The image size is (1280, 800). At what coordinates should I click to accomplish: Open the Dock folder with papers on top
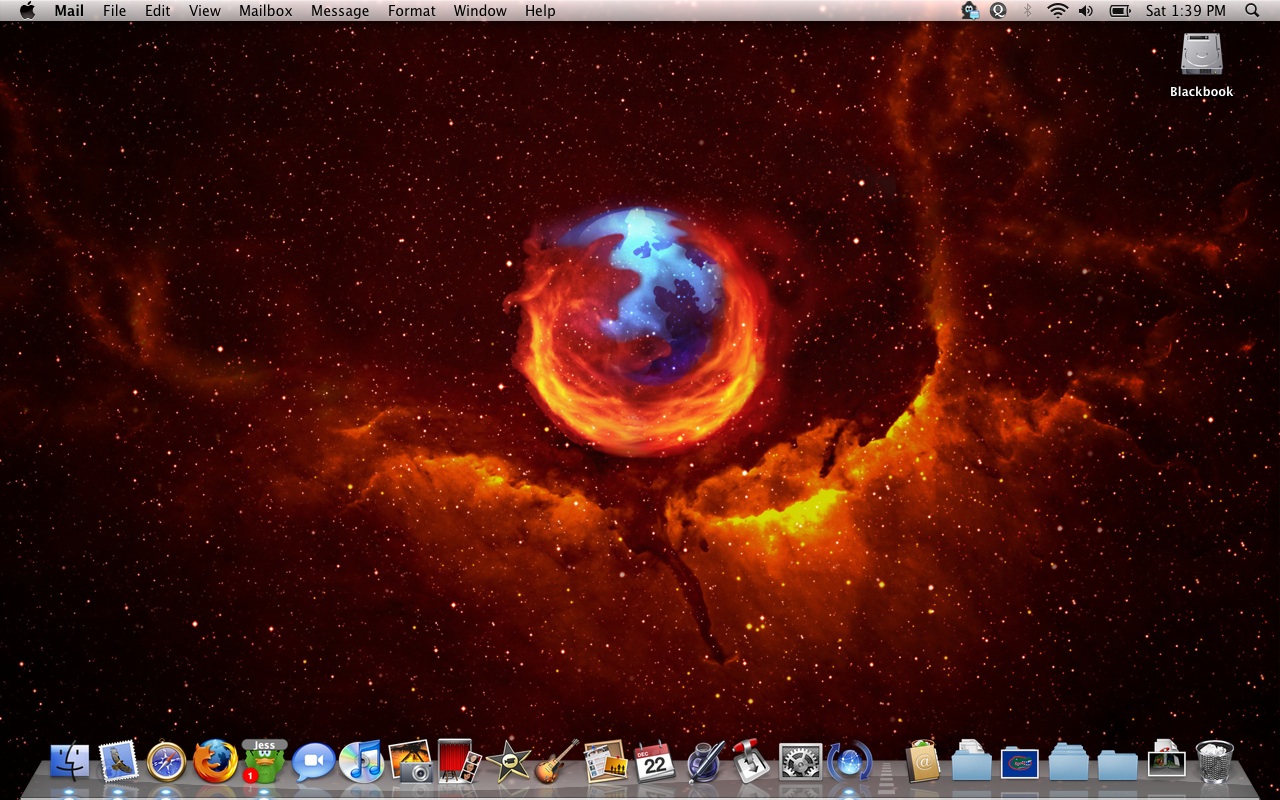click(971, 761)
